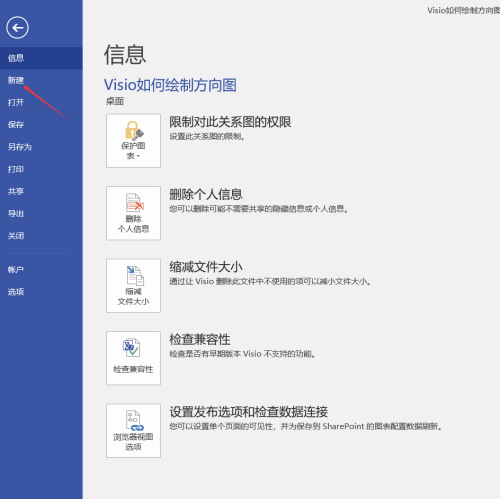Click the 缩减文件大小 button
Viewport: 500px width, 499px height.
133,286
